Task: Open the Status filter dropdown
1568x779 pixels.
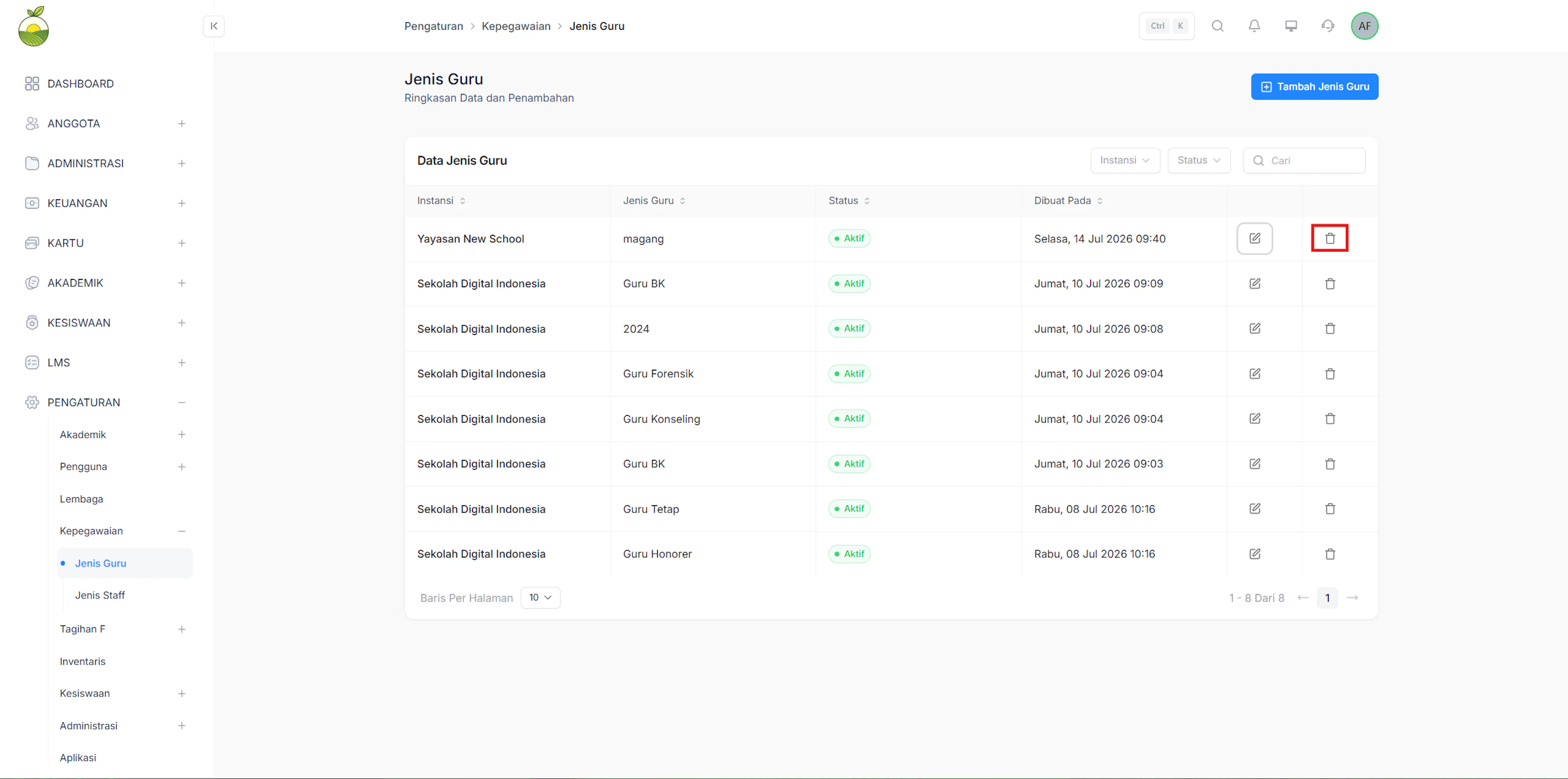Action: pyautogui.click(x=1198, y=161)
